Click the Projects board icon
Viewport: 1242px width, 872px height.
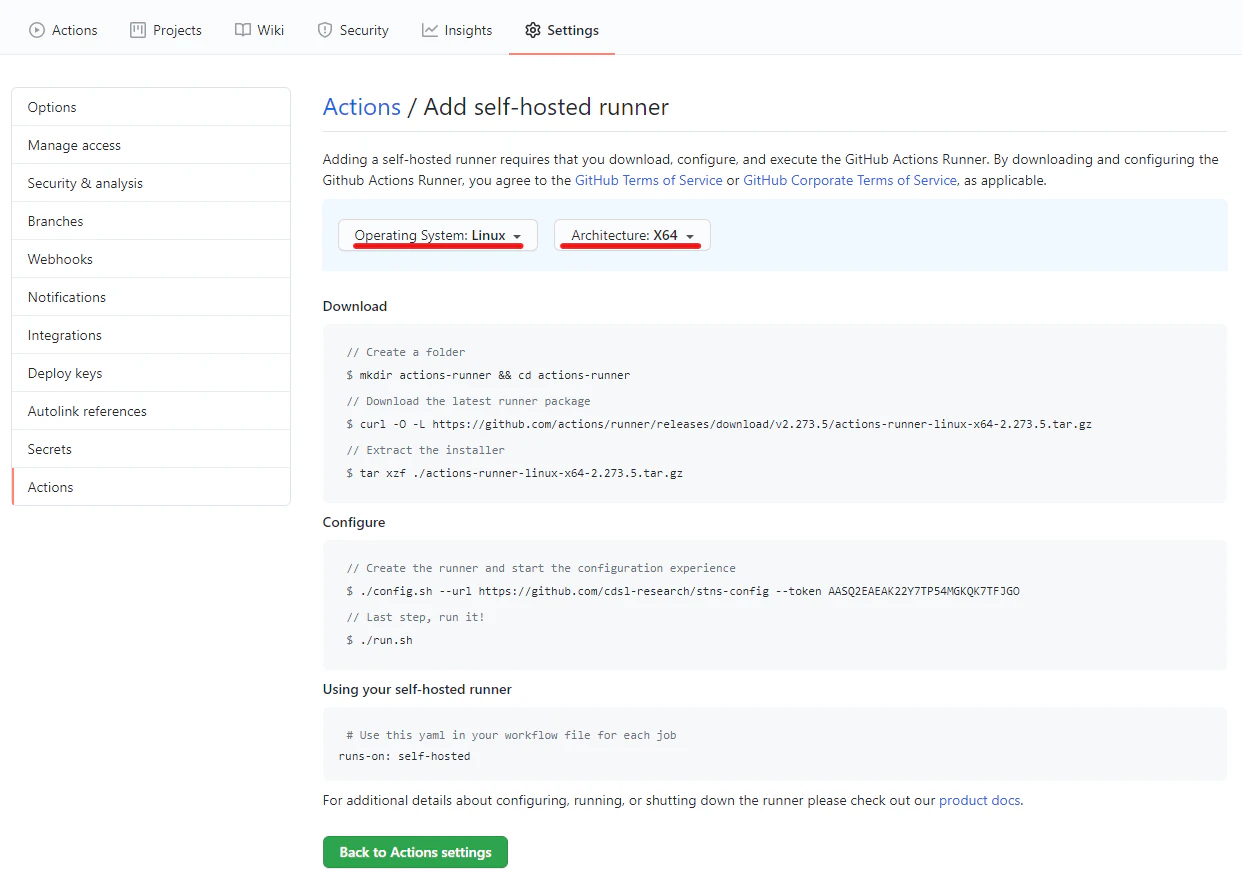pos(138,30)
